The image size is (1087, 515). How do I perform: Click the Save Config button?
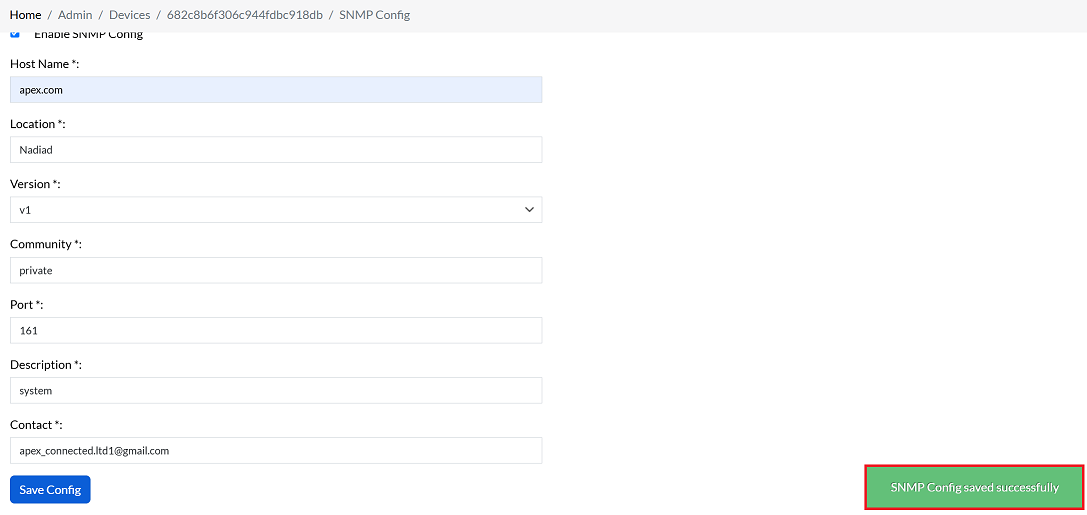point(50,490)
